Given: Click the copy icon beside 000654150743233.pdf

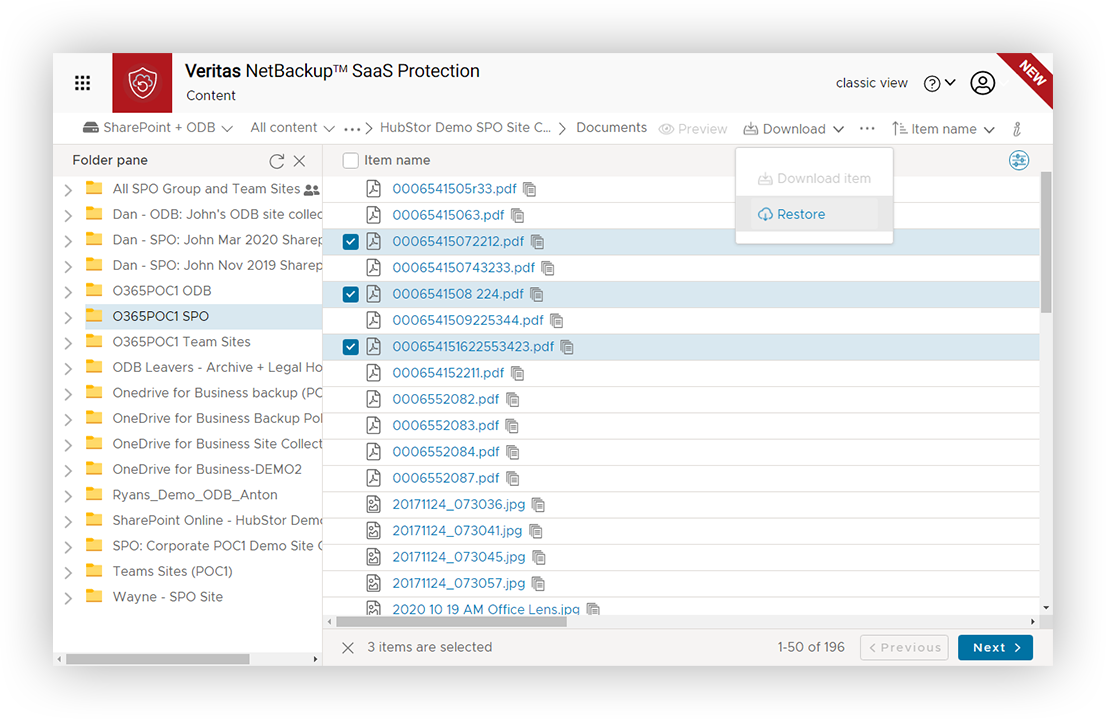Looking at the screenshot, I should [x=548, y=268].
